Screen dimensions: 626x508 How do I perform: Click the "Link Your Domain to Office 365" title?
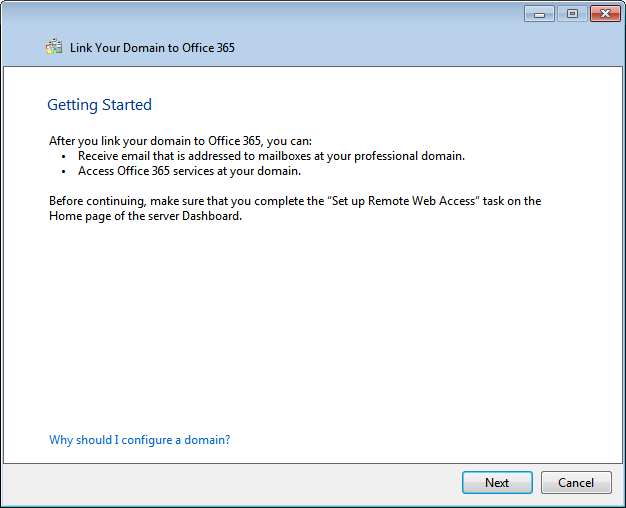click(152, 48)
